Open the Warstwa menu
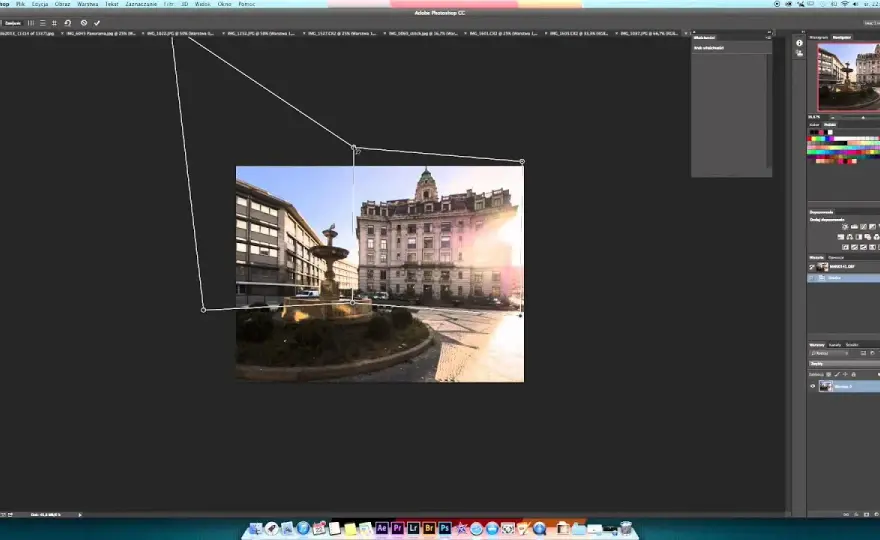The height and width of the screenshot is (540, 880). pos(88,4)
